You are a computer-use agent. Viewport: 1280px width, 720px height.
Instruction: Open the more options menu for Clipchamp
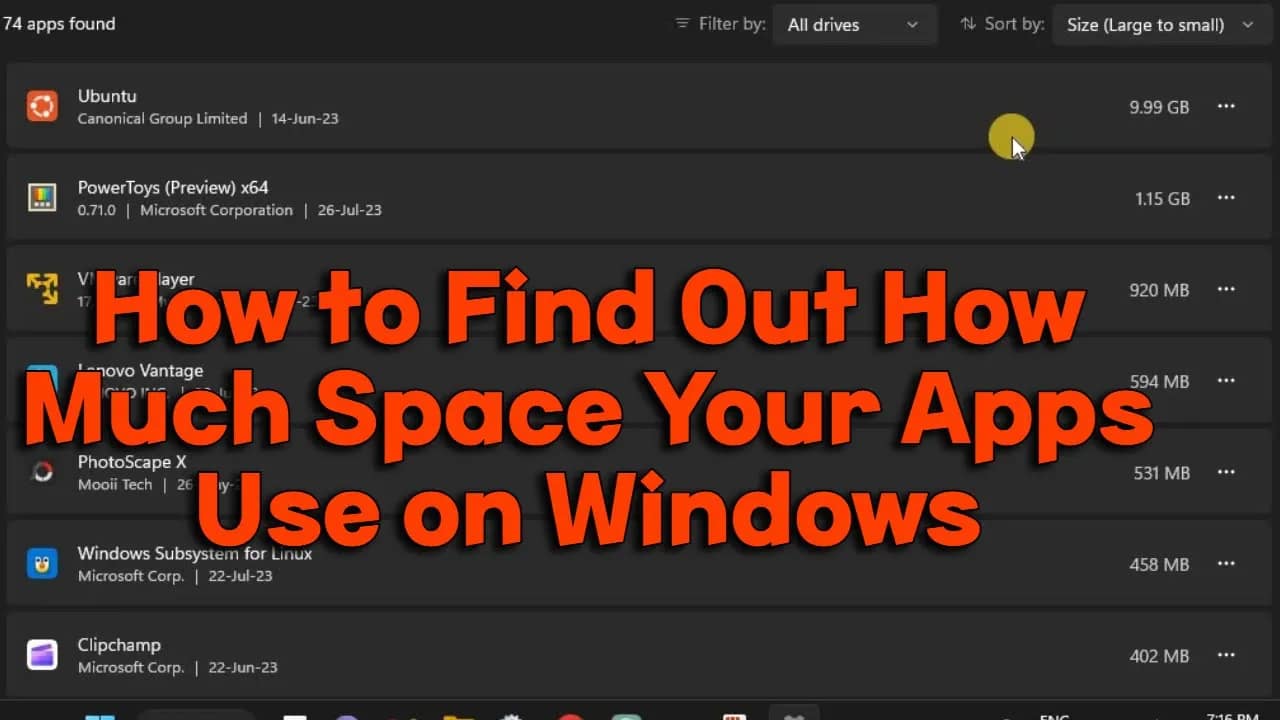(1226, 655)
